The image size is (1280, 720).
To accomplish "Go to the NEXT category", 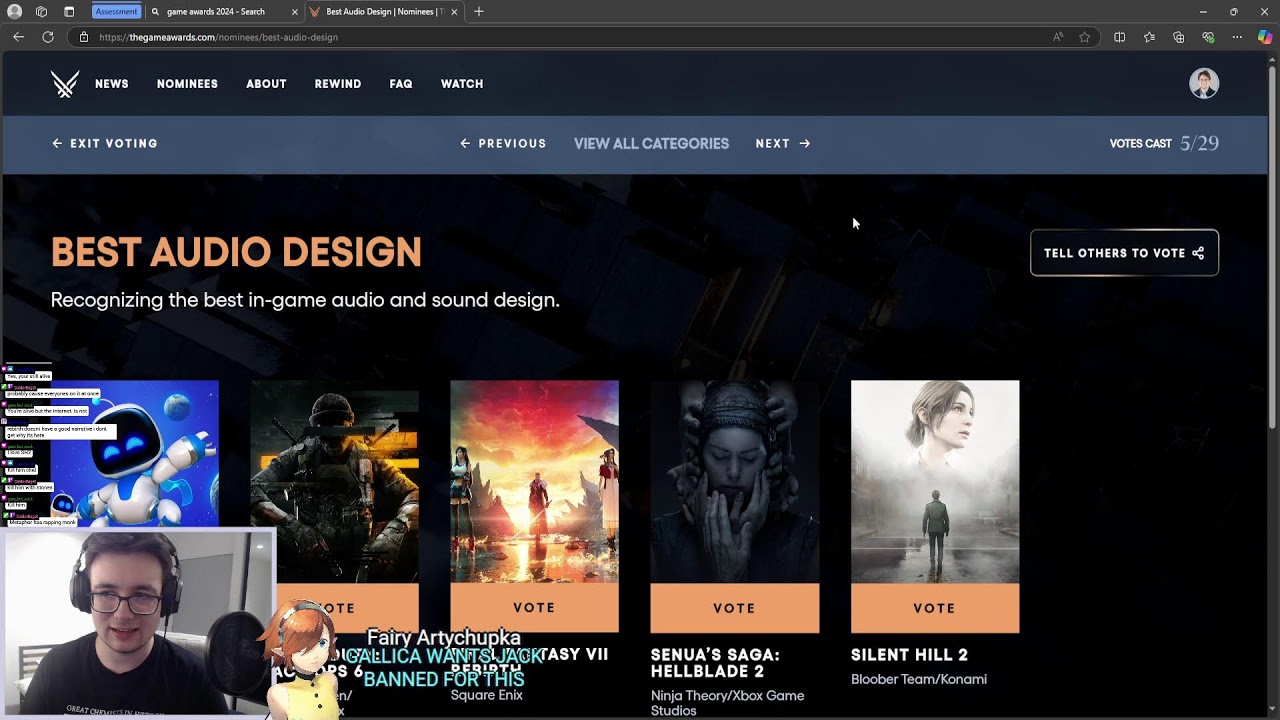I will click(x=783, y=143).
